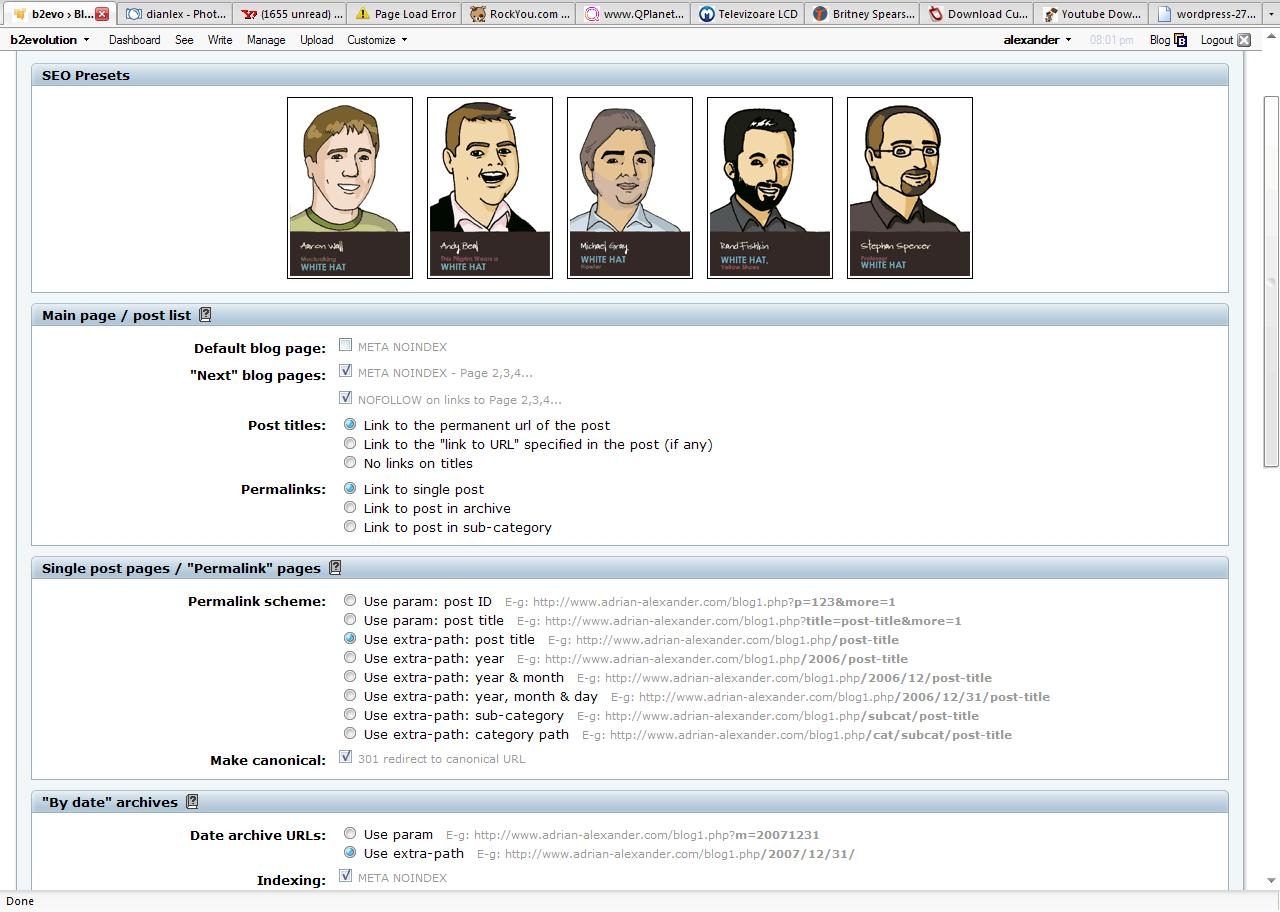Select Use param: post ID scheme
Image resolution: width=1280 pixels, height=912 pixels.
(x=350, y=600)
